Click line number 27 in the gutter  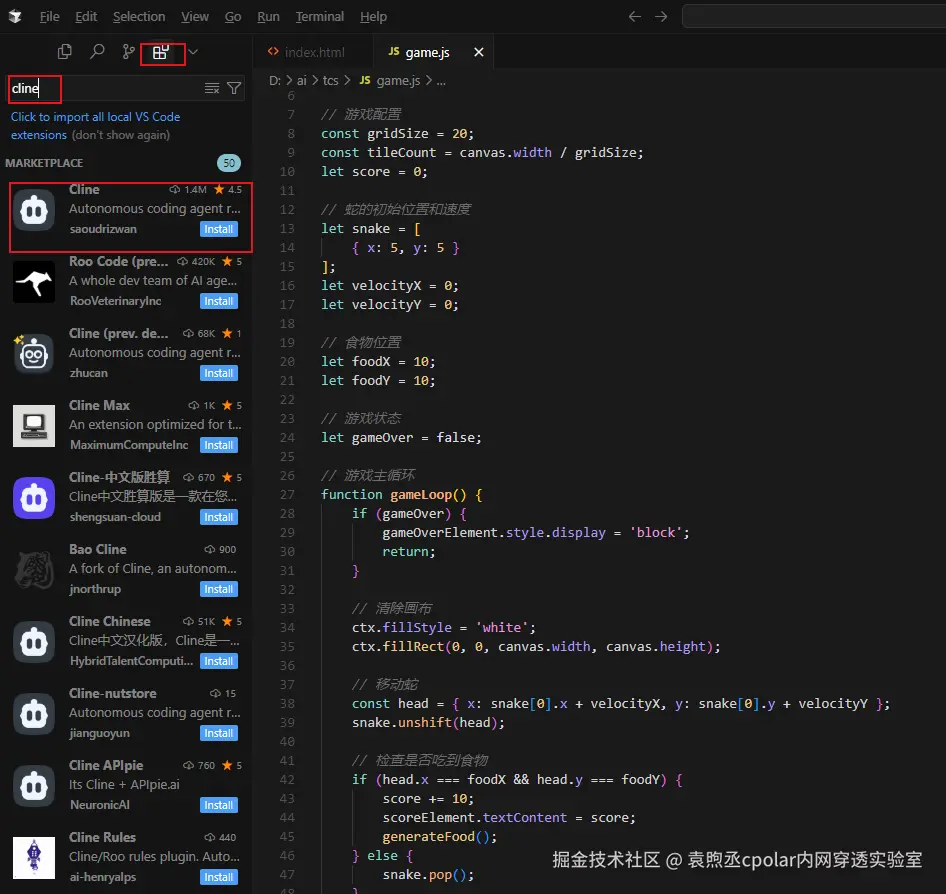[x=287, y=495]
